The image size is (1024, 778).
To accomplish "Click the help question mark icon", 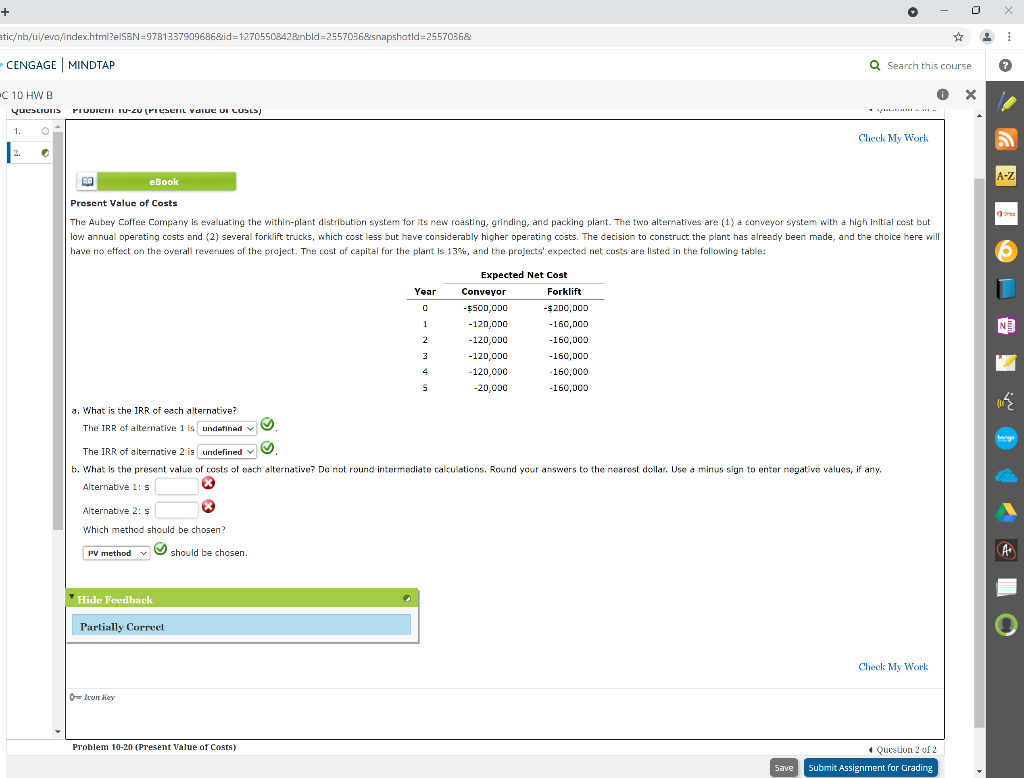I will tap(1005, 65).
